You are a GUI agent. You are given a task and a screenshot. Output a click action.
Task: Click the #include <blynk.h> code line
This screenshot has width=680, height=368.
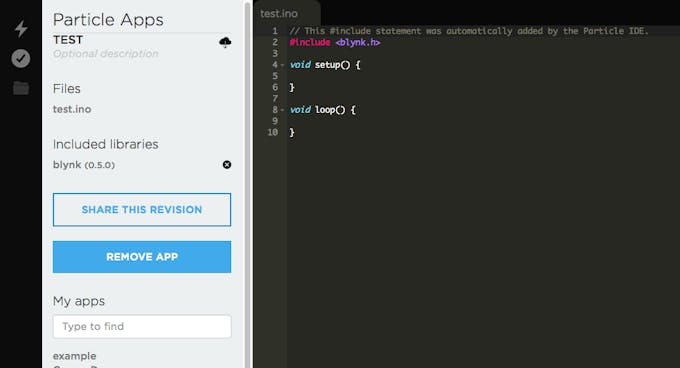pyautogui.click(x=335, y=42)
